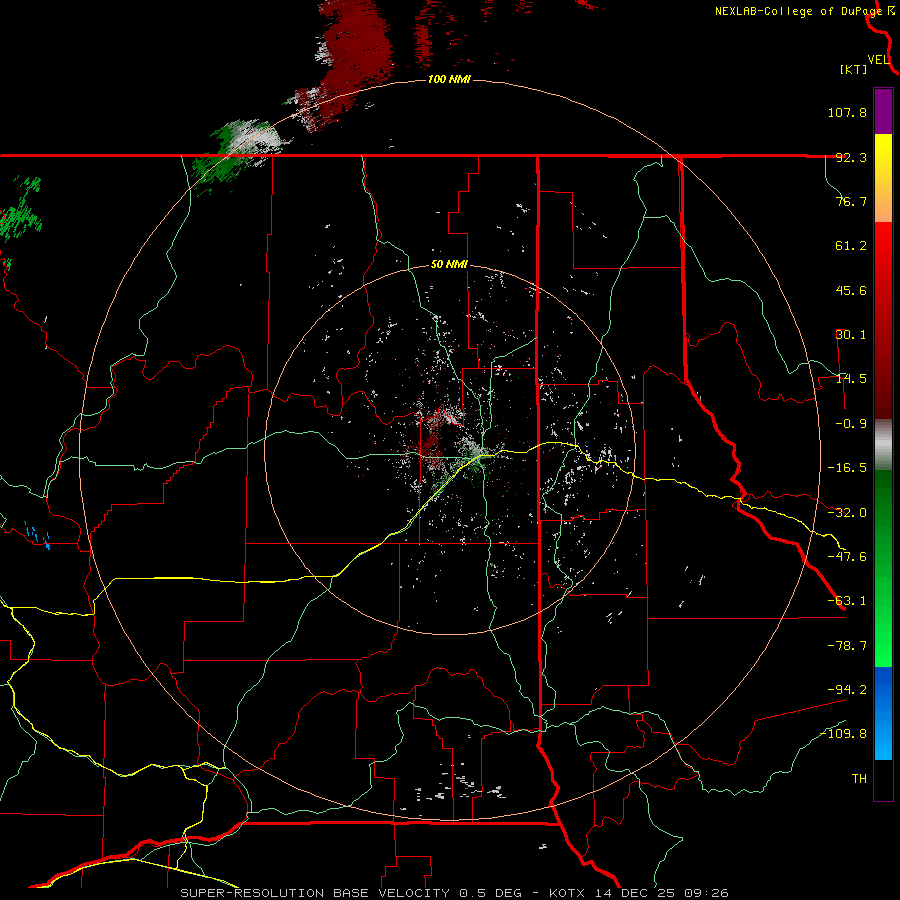Click the large red velocity echo beyond 100 NMI ring

[x=356, y=52]
